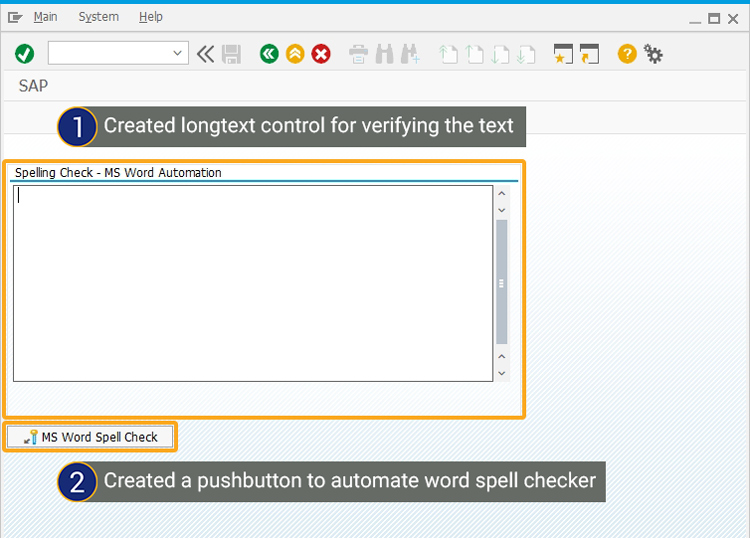Click the upper down arrow of text scrollbar
This screenshot has width=750, height=538.
click(502, 210)
